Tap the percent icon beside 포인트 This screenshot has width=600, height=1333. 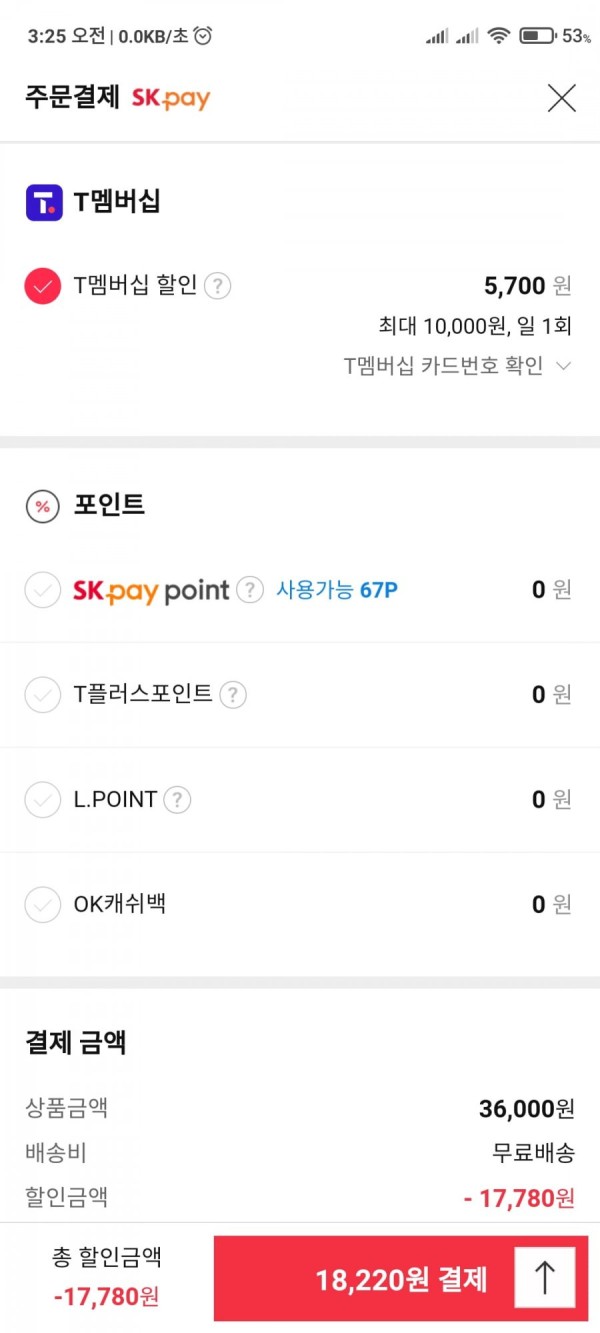(x=43, y=507)
